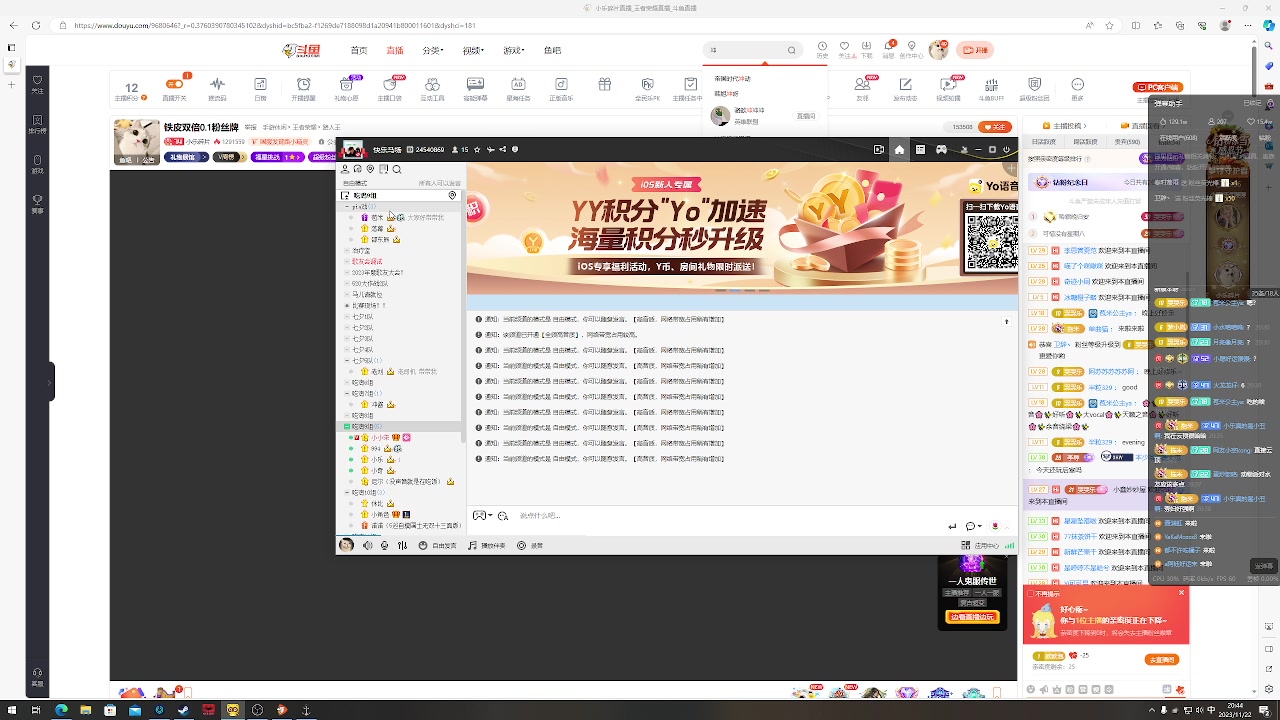Viewport: 1280px width, 720px height.
Task: Click the 播放伴奏 music button
Action: pos(487,546)
